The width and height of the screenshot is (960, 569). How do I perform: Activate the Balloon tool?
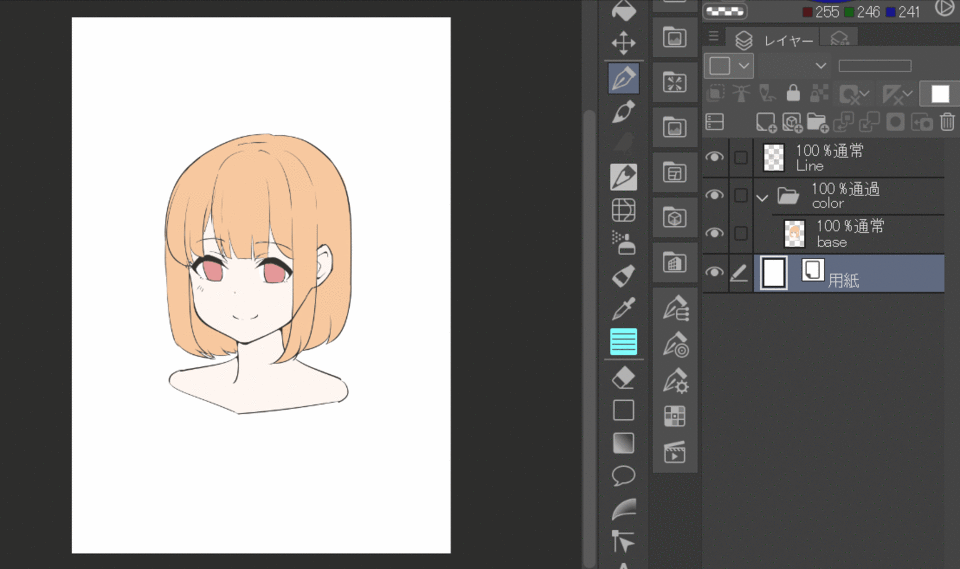point(624,476)
